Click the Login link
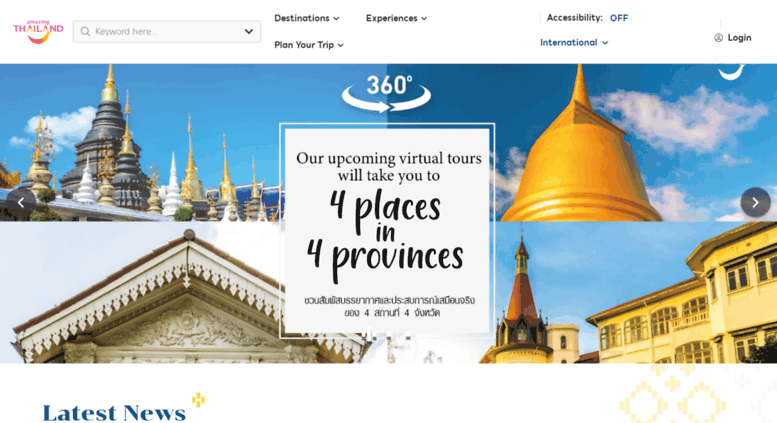Viewport: 777px width, 423px height. click(x=739, y=38)
